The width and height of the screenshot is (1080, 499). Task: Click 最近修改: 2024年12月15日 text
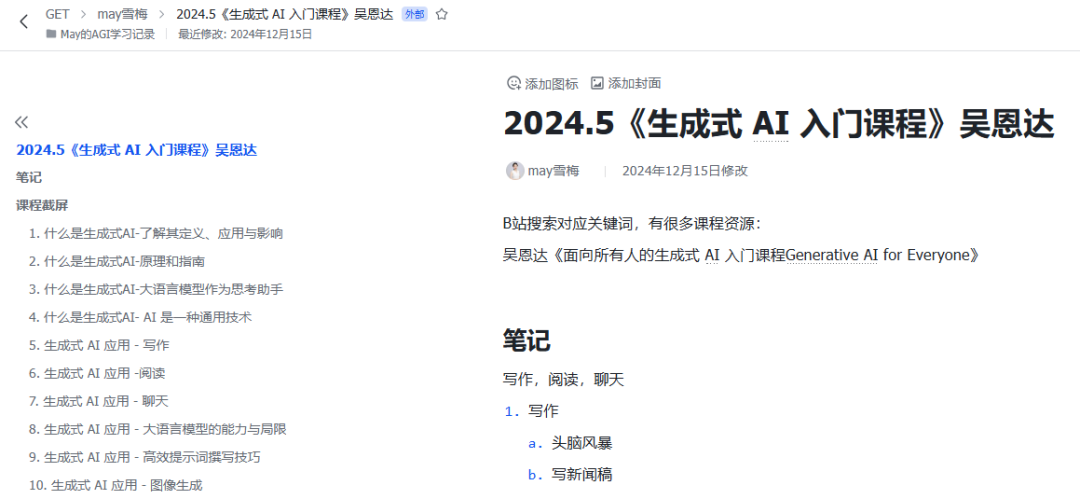(x=245, y=34)
